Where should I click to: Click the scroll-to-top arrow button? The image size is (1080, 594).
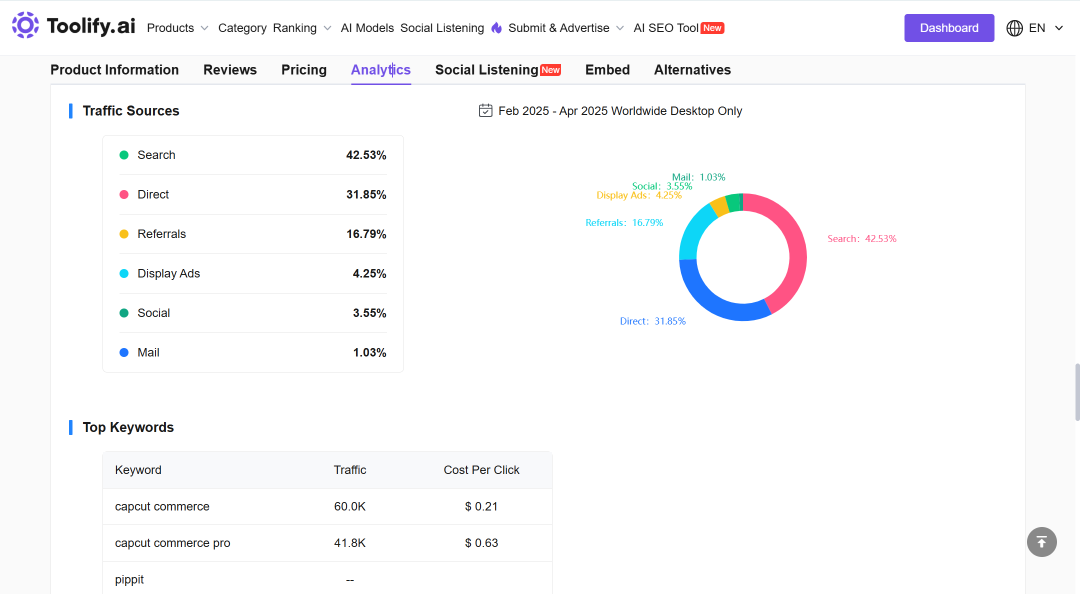click(x=1041, y=542)
